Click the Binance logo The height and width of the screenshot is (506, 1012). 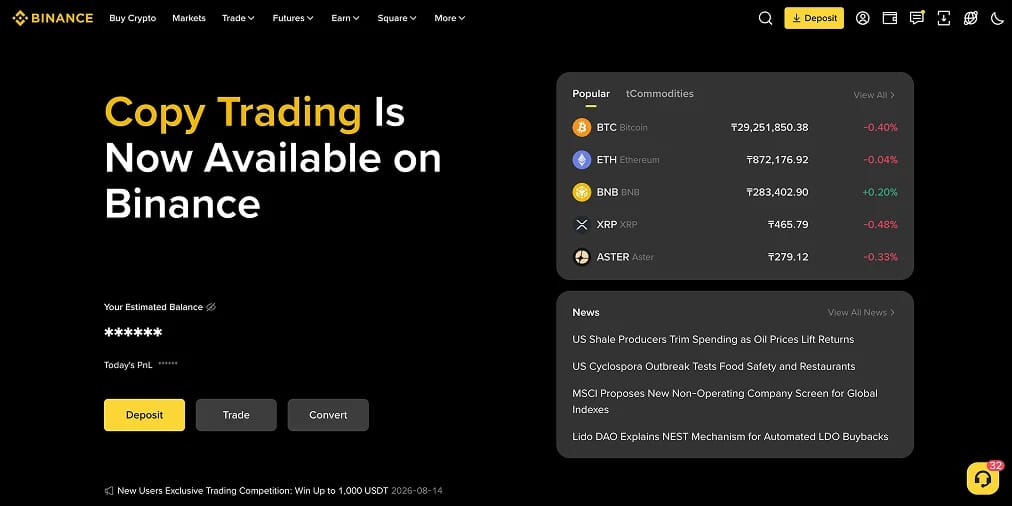[53, 18]
